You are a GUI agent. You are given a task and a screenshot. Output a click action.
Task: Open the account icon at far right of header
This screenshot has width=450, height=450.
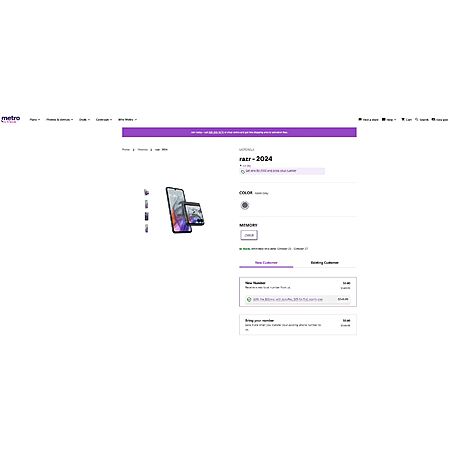433,119
